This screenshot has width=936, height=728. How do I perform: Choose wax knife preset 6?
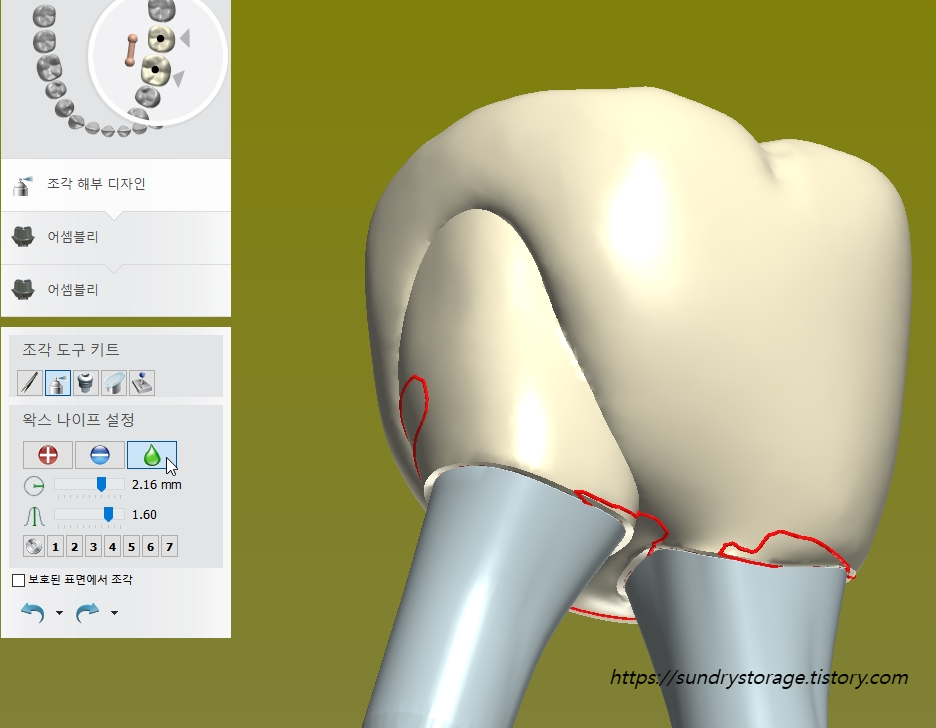(150, 547)
